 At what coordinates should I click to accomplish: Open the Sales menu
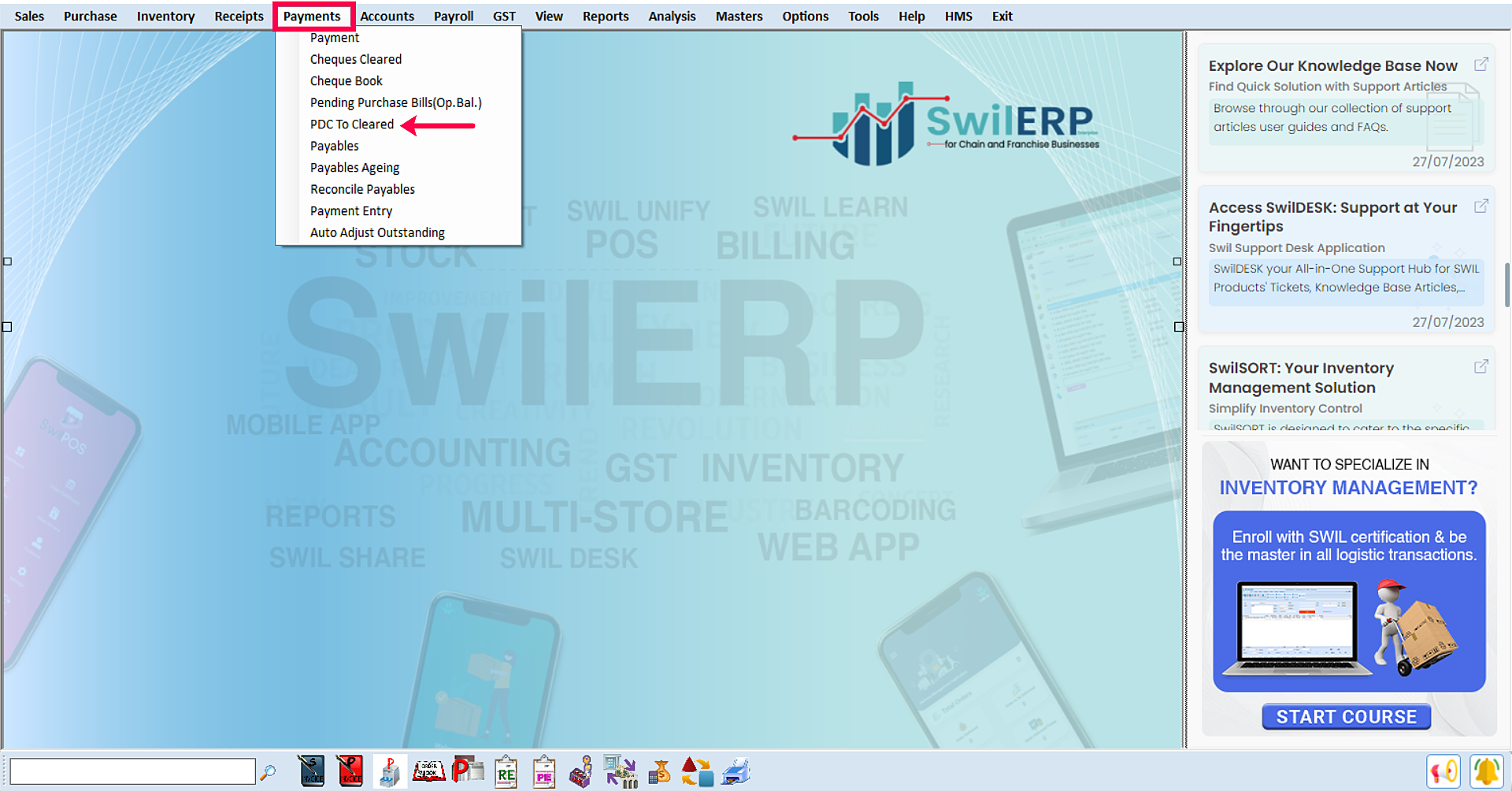tap(29, 16)
